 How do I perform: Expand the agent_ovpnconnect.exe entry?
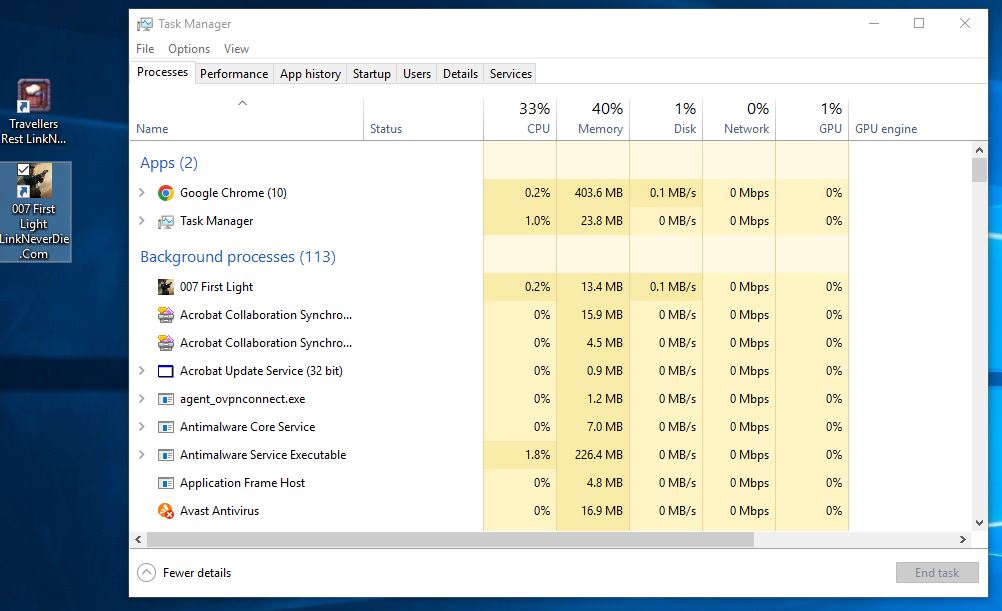[x=142, y=399]
